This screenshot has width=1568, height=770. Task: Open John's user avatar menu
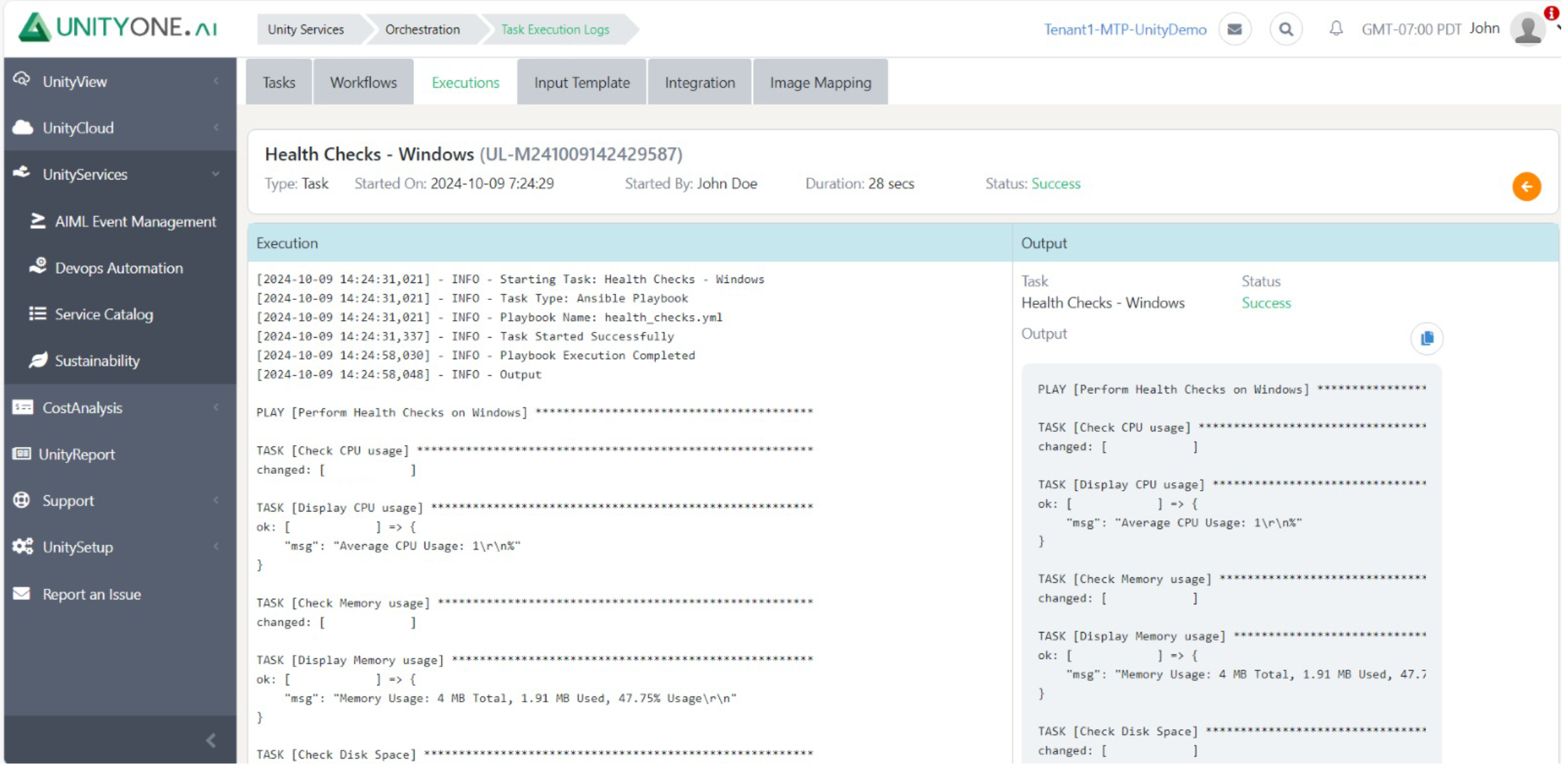click(1528, 29)
